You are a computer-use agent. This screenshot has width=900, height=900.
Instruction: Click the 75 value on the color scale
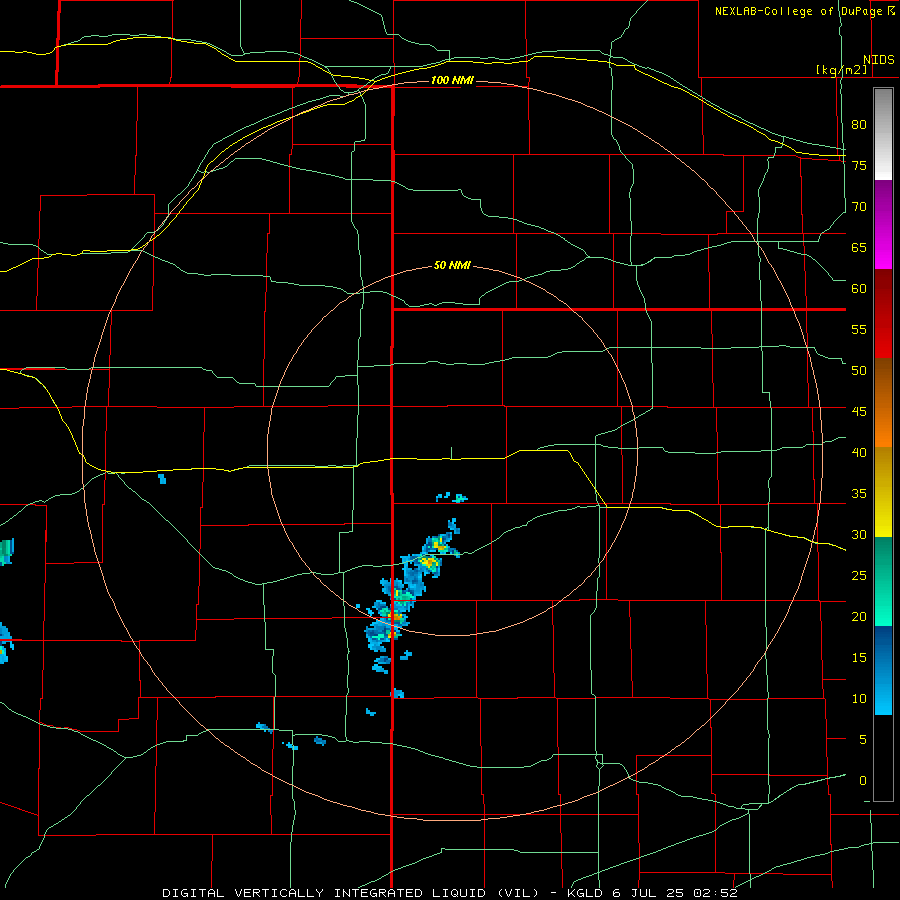pyautogui.click(x=859, y=165)
